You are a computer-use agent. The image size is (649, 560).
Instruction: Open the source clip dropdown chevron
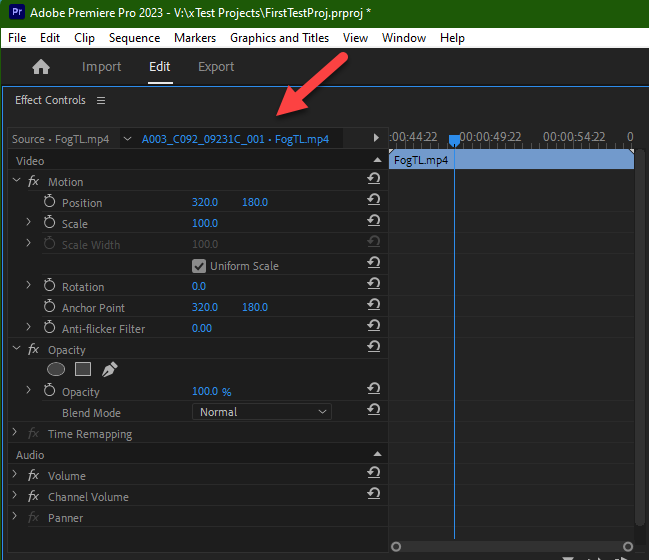(x=127, y=139)
